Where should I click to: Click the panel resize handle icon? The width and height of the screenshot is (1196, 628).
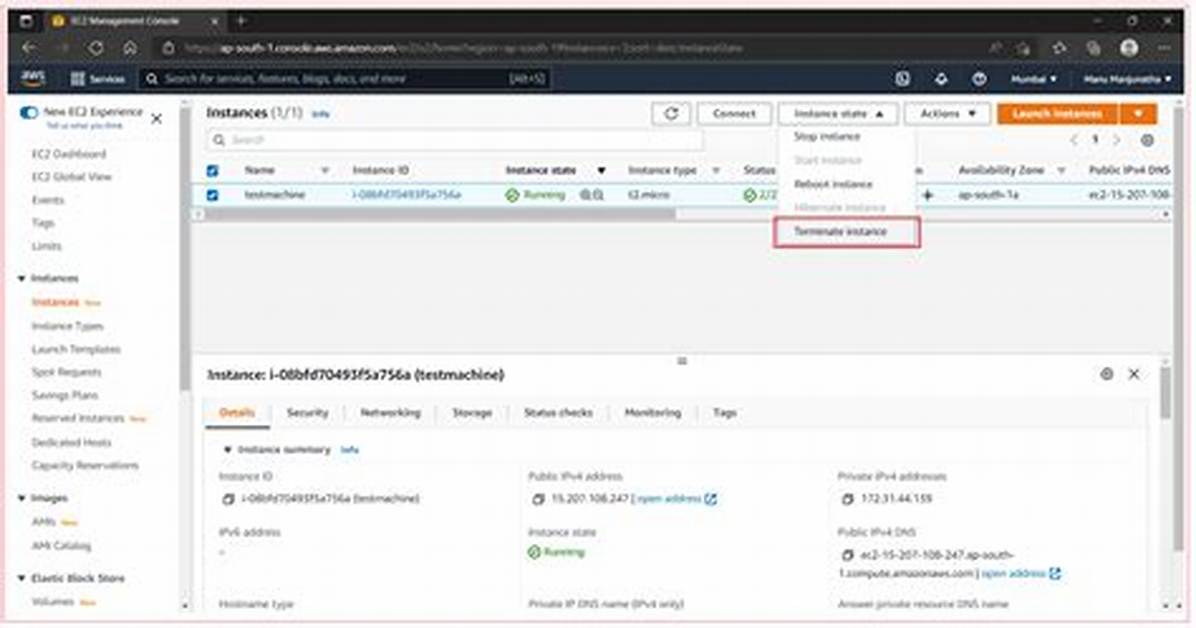pos(682,361)
